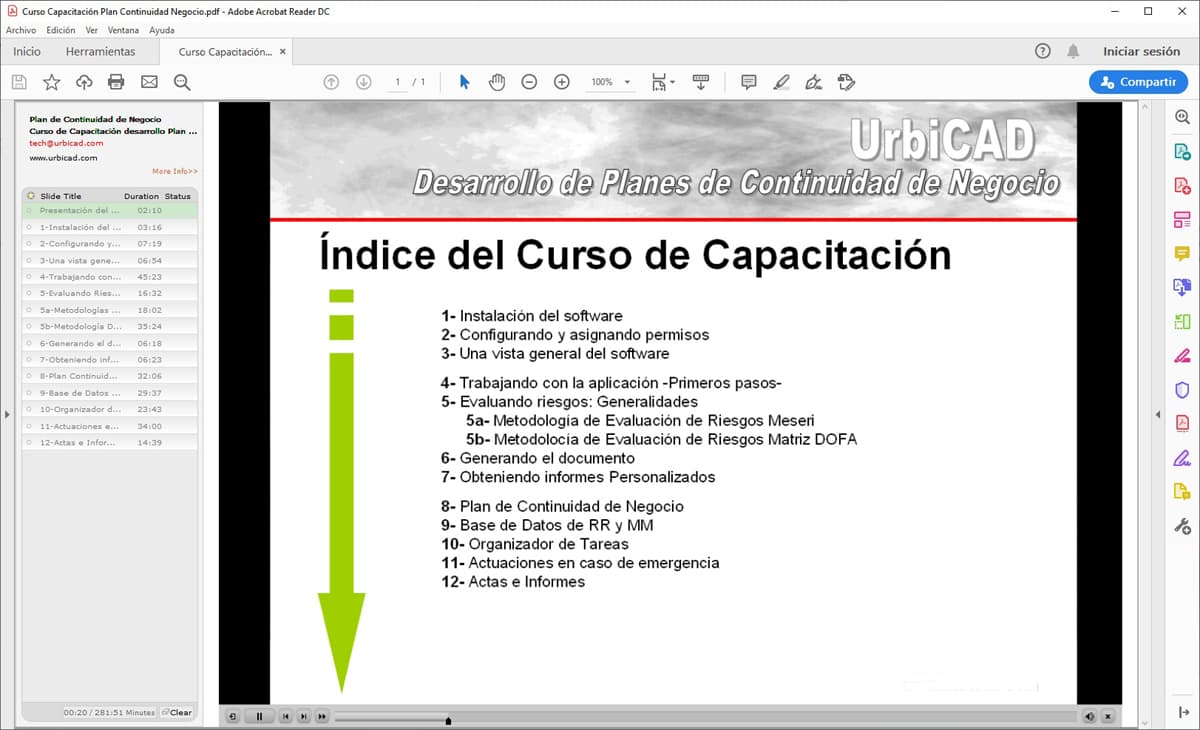Open the blue Translate/Combine tool in sidebar
1200x730 pixels.
[x=1182, y=288]
